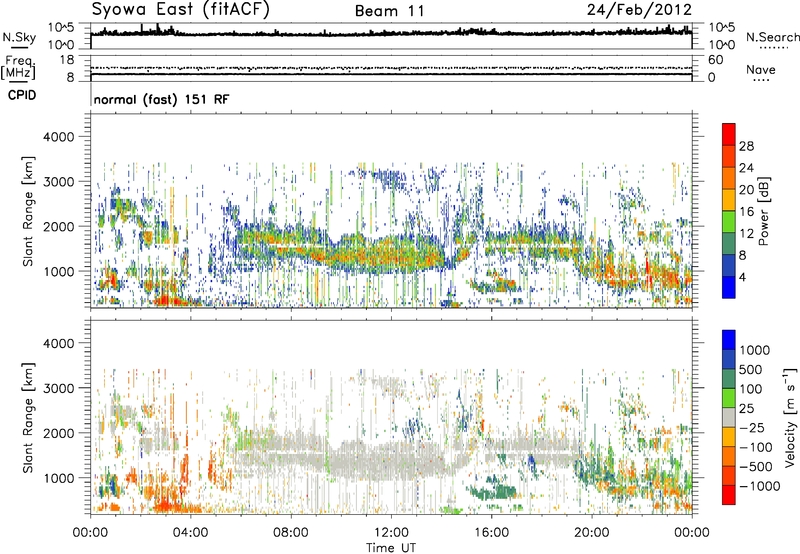Screen dimensions: 800x554
Task: Click the '16:00' time axis label
Action: coord(491,533)
